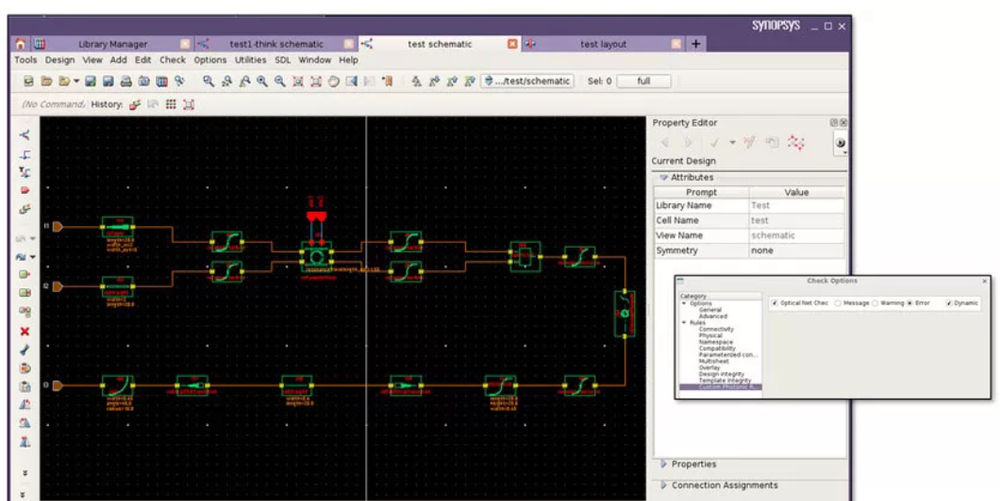Click the red fit icon in History bar
Screen dimensions: 1000x501
click(x=189, y=104)
